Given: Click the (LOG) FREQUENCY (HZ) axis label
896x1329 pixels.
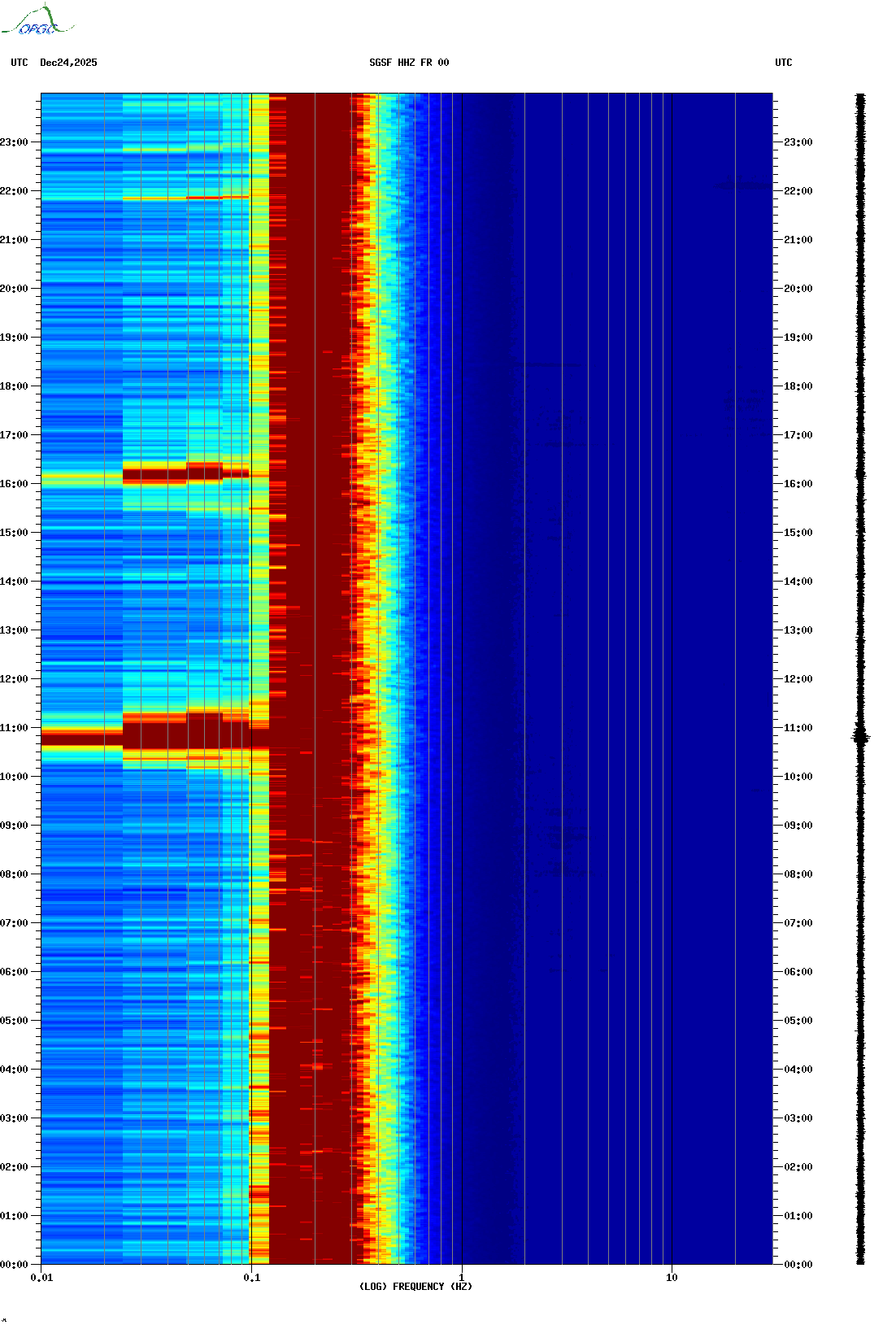Looking at the screenshot, I should [x=415, y=1287].
